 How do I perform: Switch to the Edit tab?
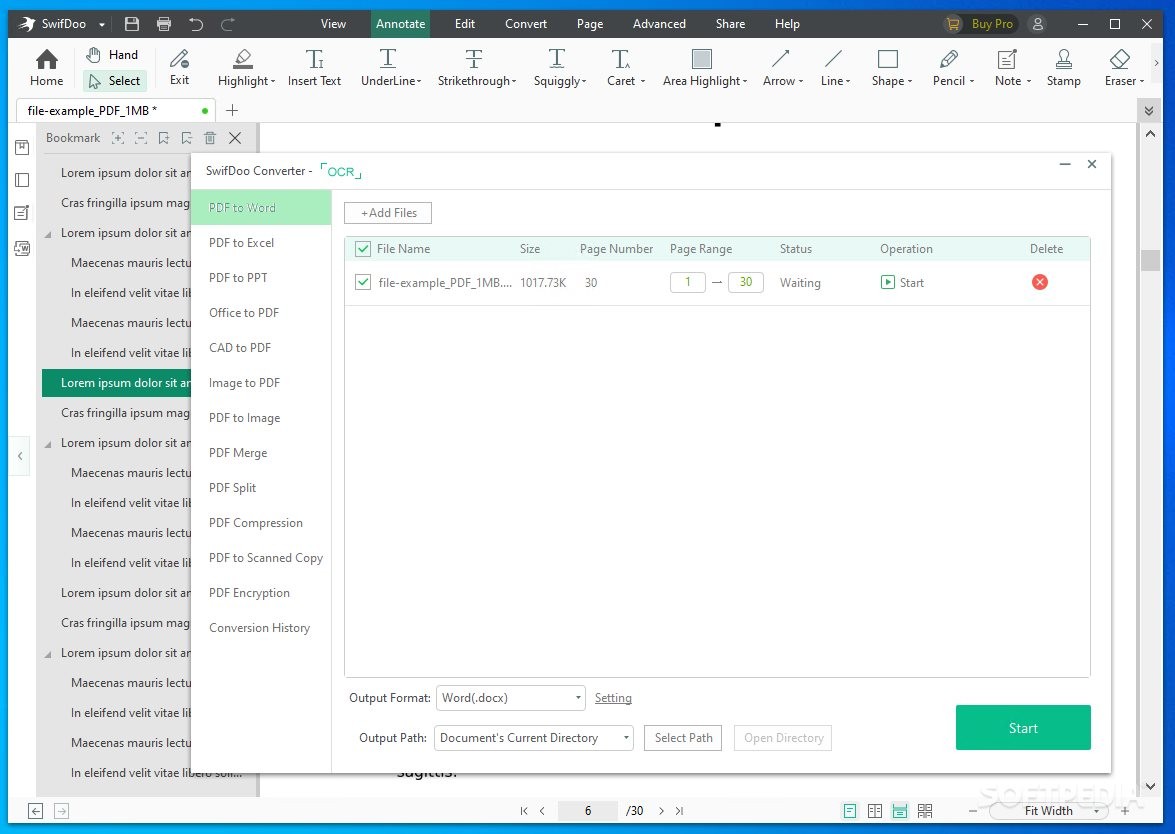[465, 24]
